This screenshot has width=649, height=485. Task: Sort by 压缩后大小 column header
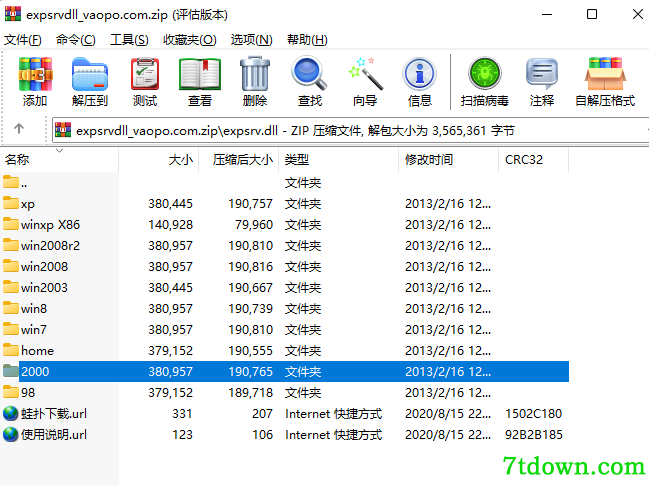239,160
